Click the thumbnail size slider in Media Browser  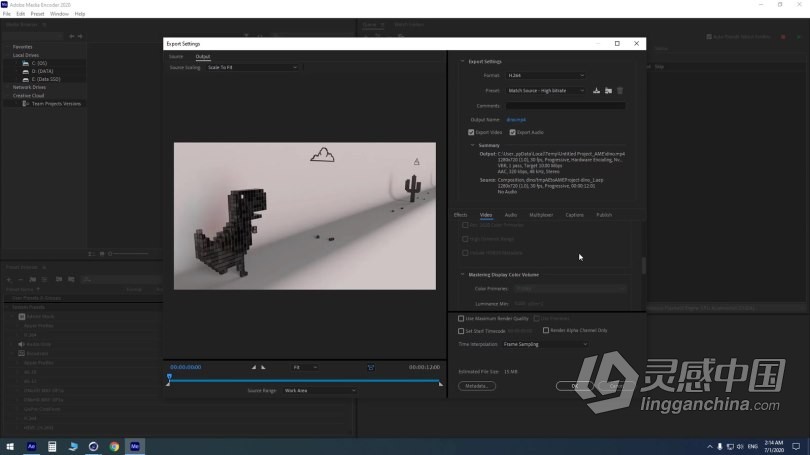click(129, 254)
